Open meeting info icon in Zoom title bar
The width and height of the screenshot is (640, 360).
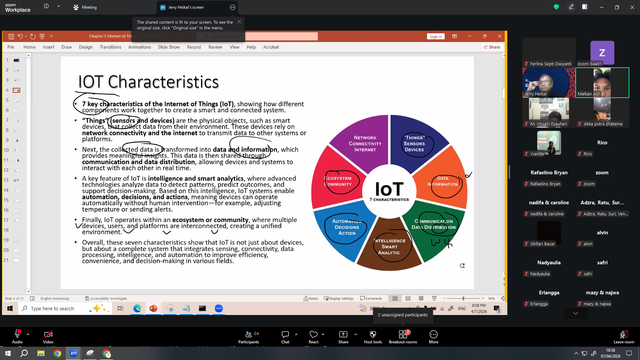(47, 7)
